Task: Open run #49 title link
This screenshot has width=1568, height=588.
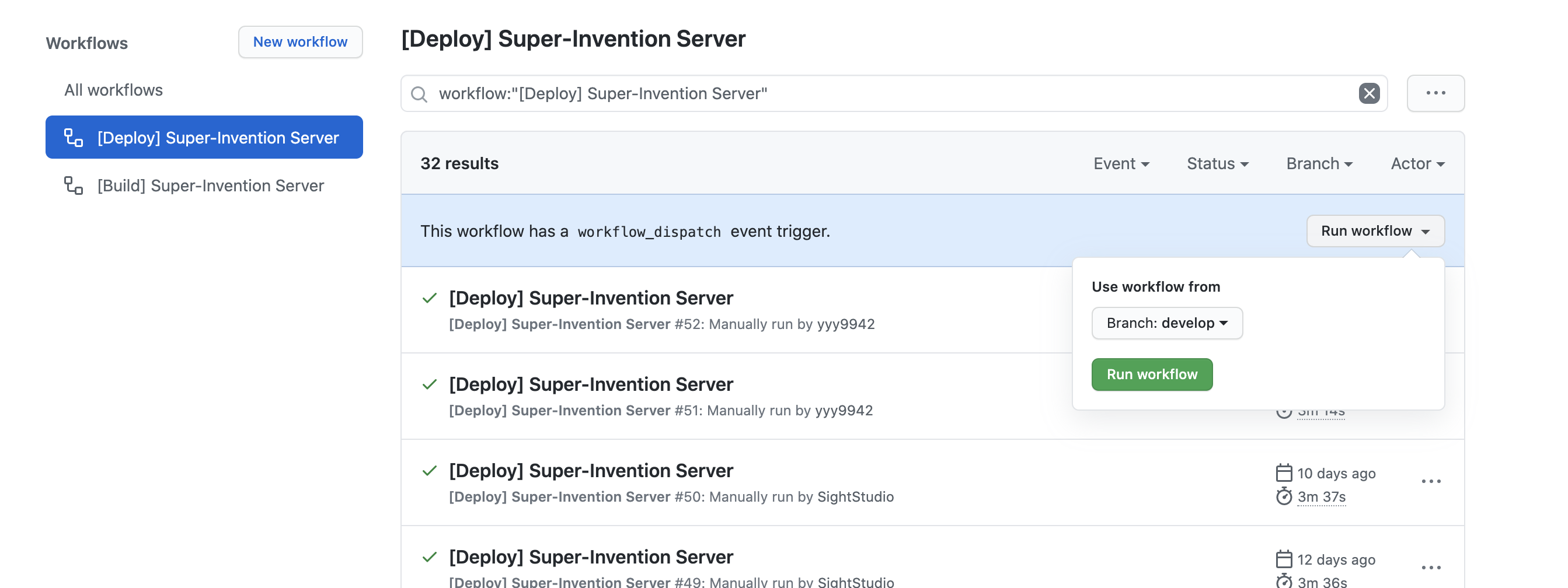Action: click(591, 557)
